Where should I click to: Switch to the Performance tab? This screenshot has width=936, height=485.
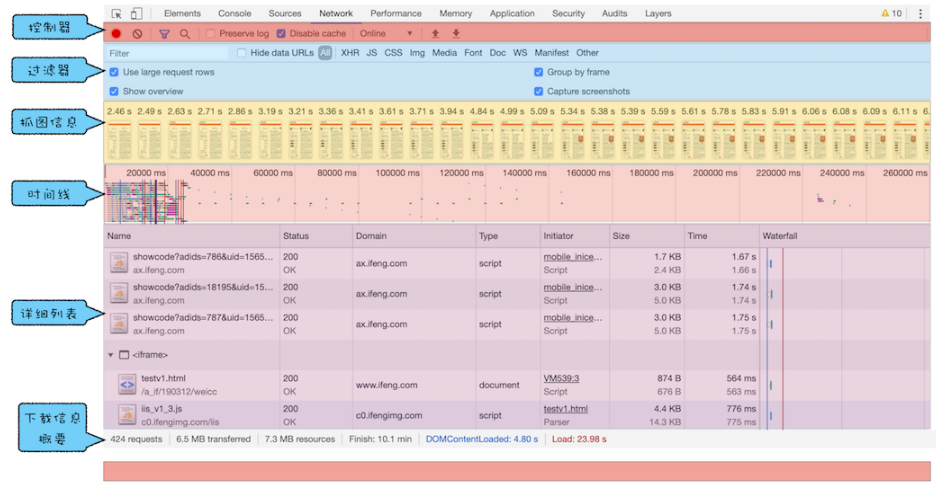(396, 14)
